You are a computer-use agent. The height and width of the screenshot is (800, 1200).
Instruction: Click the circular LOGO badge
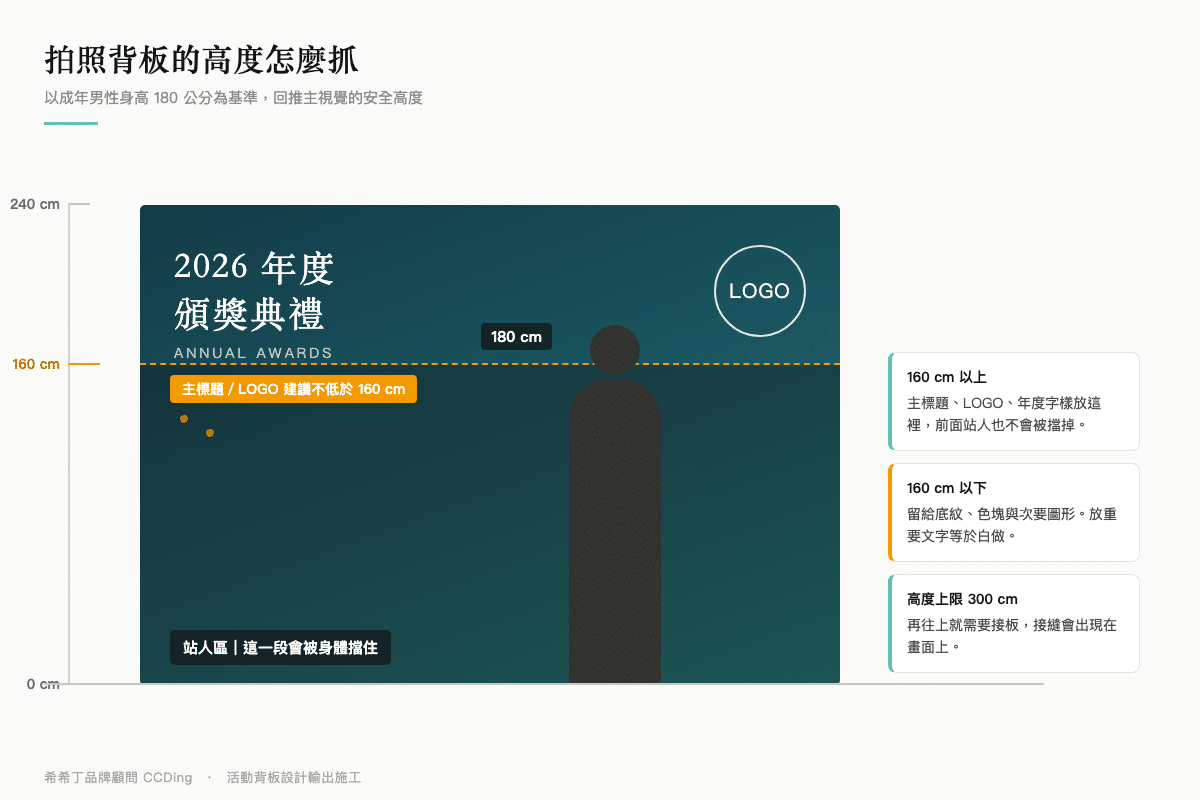(x=760, y=291)
